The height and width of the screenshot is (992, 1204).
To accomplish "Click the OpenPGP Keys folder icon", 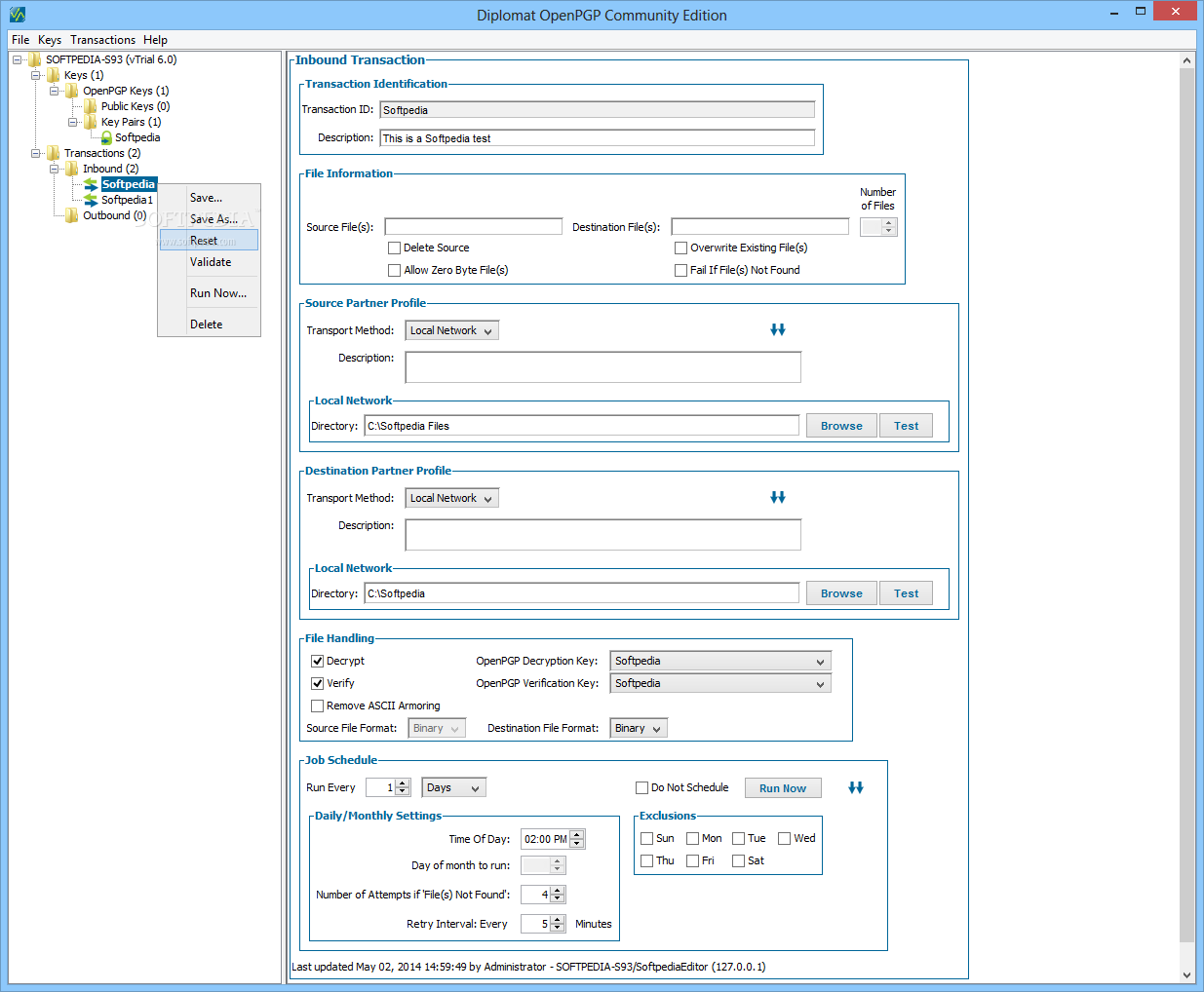I will 72,91.
